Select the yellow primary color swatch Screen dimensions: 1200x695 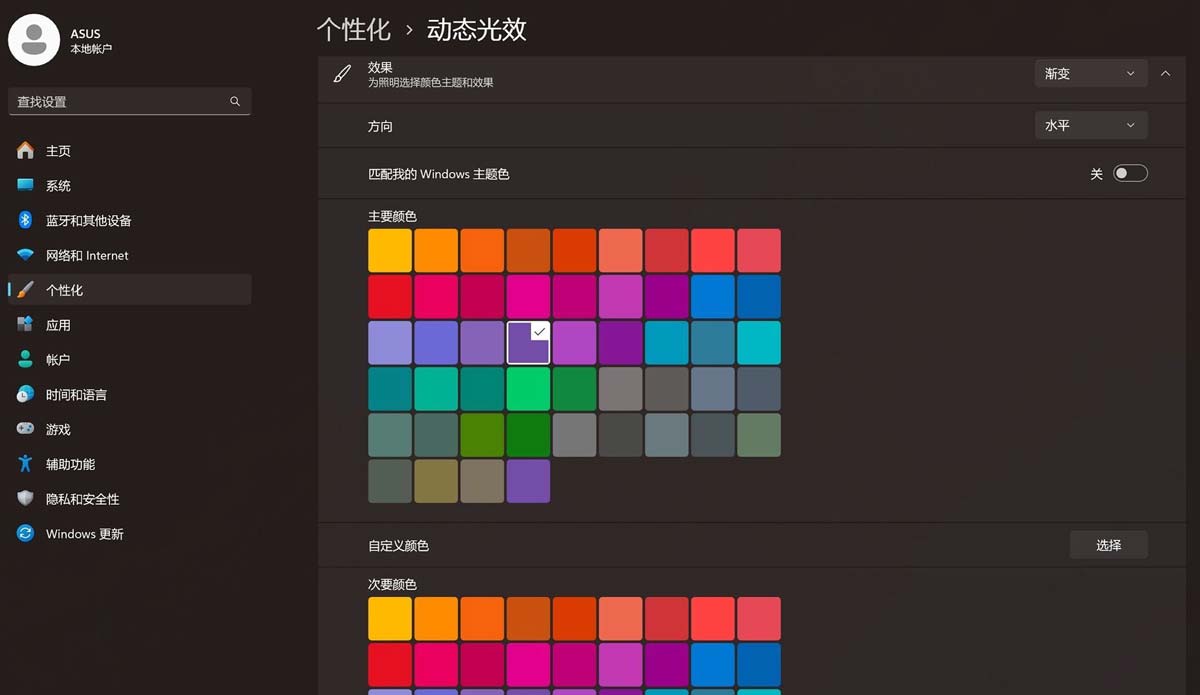tap(389, 250)
